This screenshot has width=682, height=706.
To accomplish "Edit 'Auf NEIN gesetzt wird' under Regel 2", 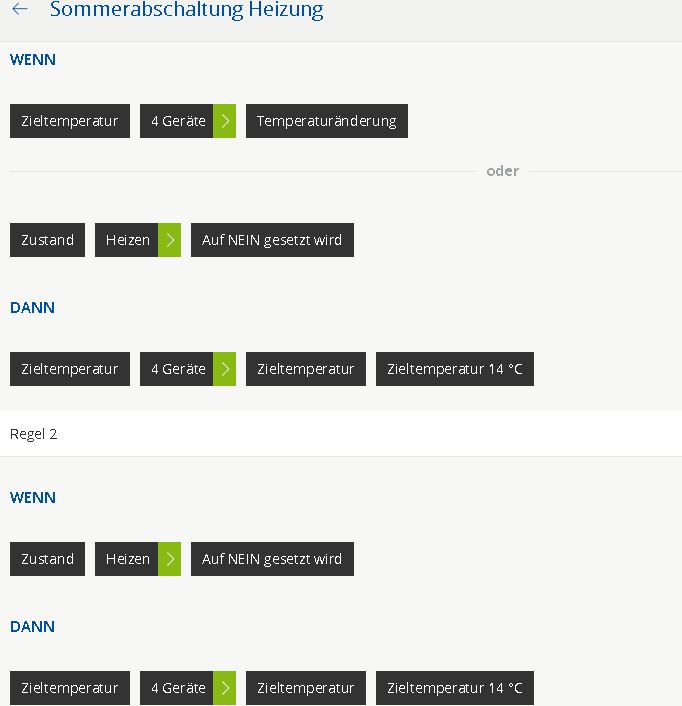I will 272,559.
